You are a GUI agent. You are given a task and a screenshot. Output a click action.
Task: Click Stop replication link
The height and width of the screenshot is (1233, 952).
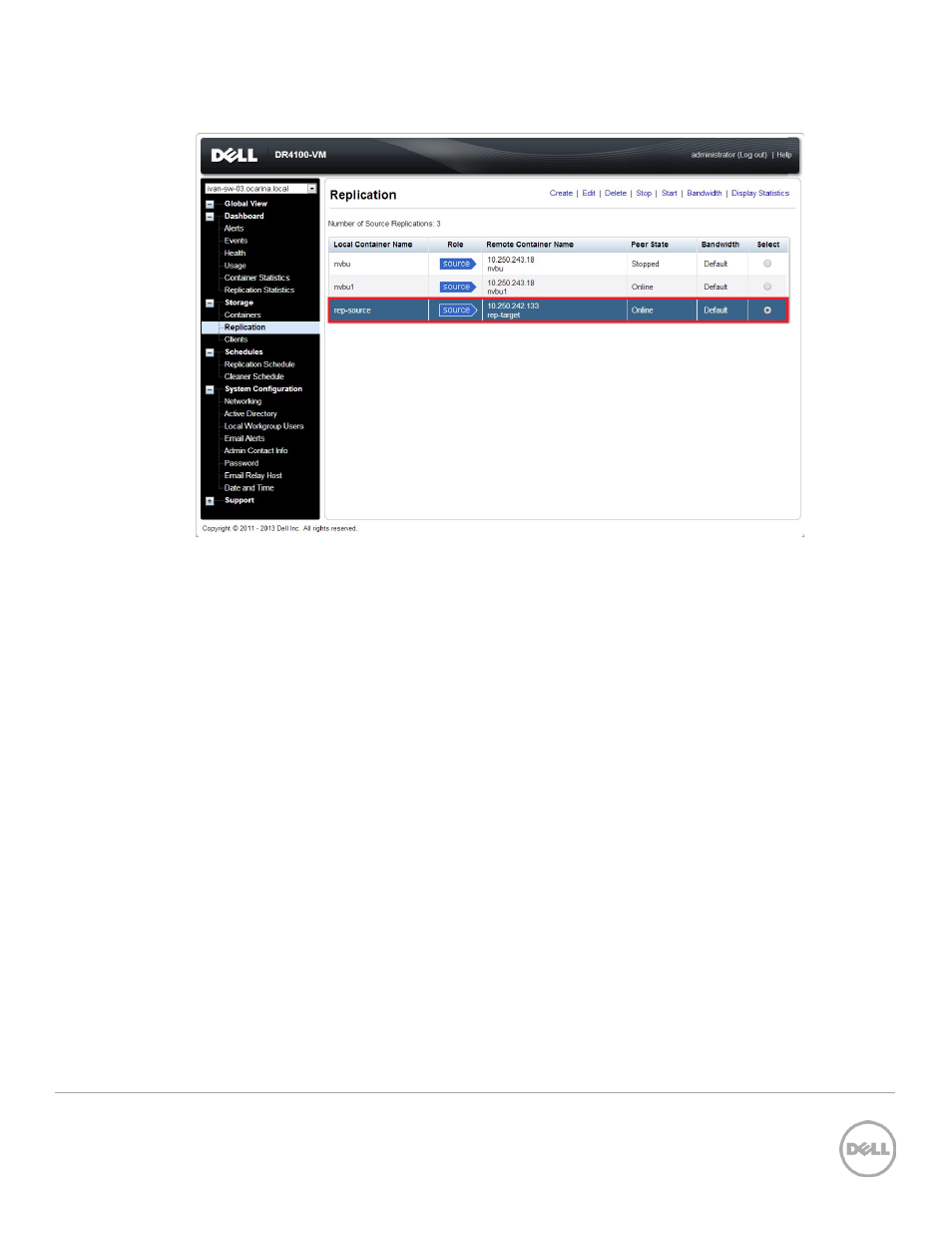tap(644, 194)
